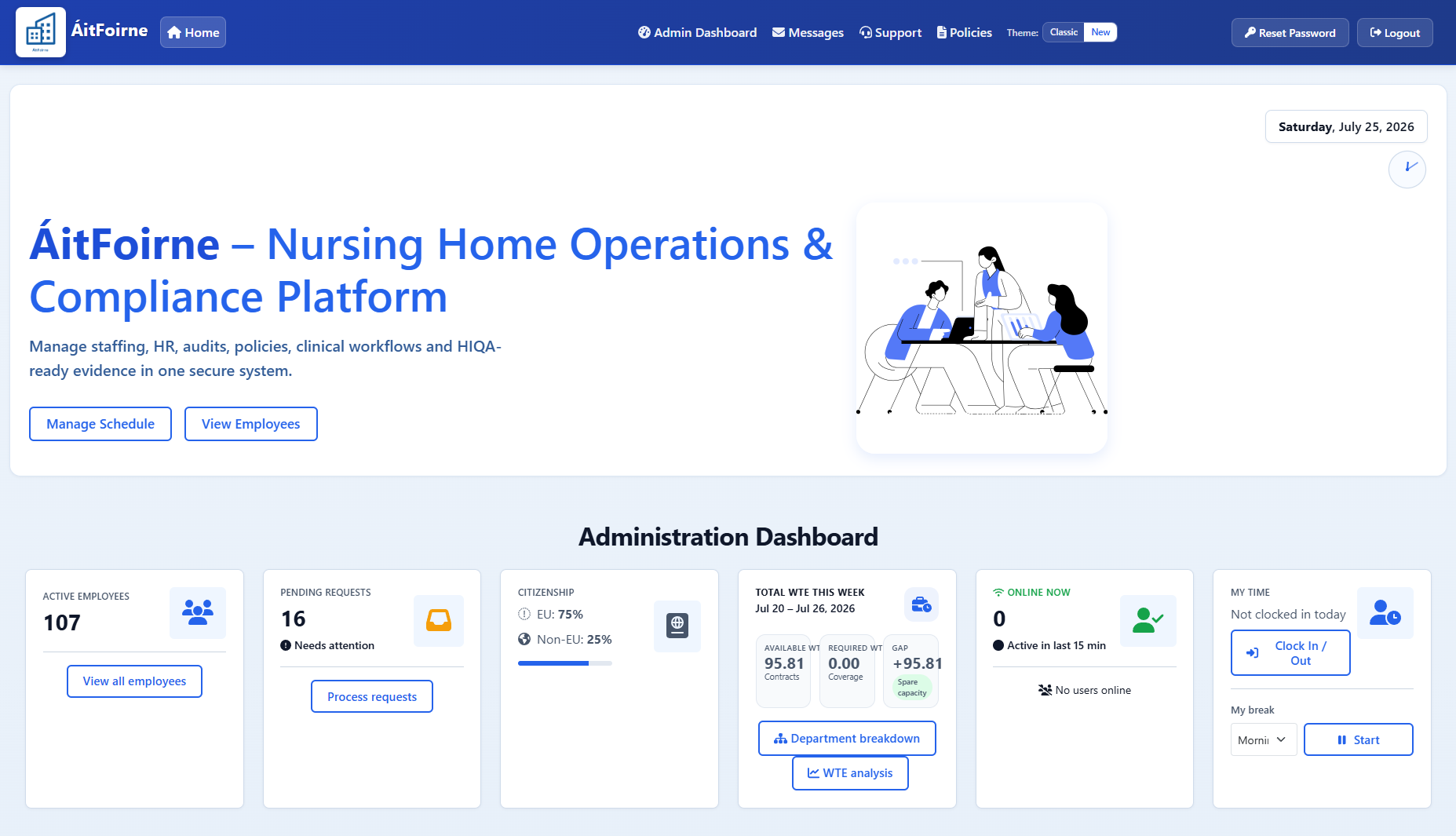Click the nursing team illustration
This screenshot has height=836, width=1456.
coord(982,328)
